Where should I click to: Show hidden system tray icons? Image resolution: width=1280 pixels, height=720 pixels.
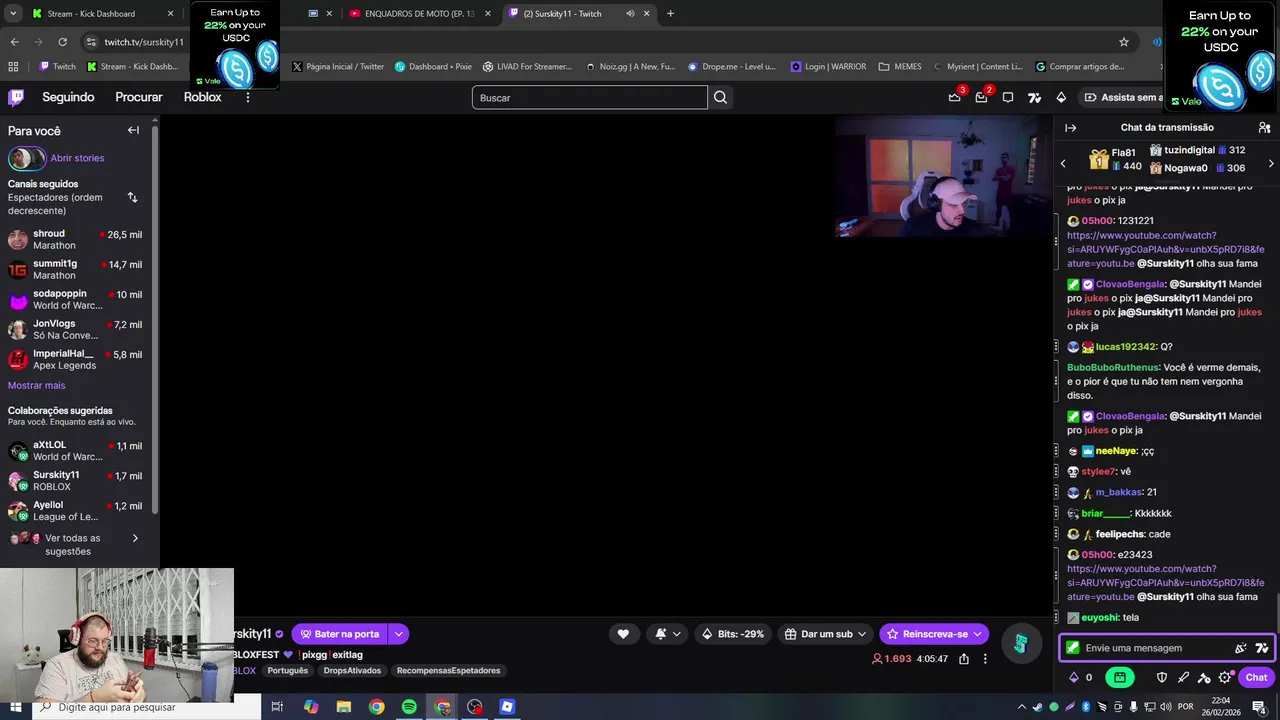pos(1022,707)
